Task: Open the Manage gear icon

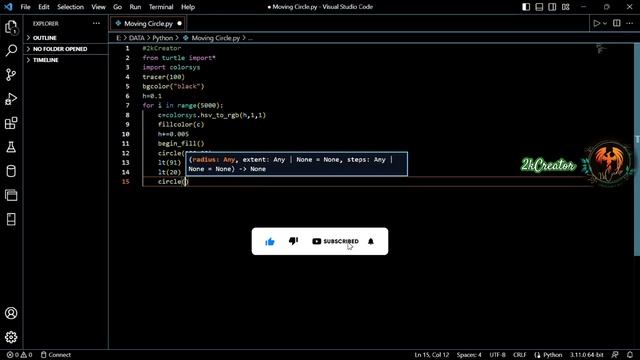Action: click(x=11, y=337)
